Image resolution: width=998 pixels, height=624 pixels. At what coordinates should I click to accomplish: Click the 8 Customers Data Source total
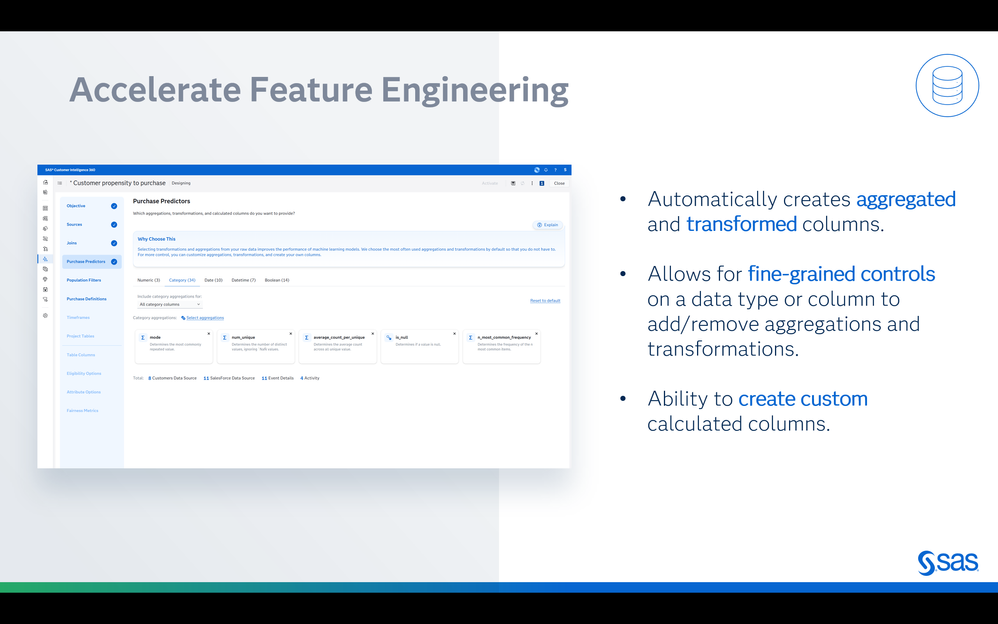(x=172, y=378)
